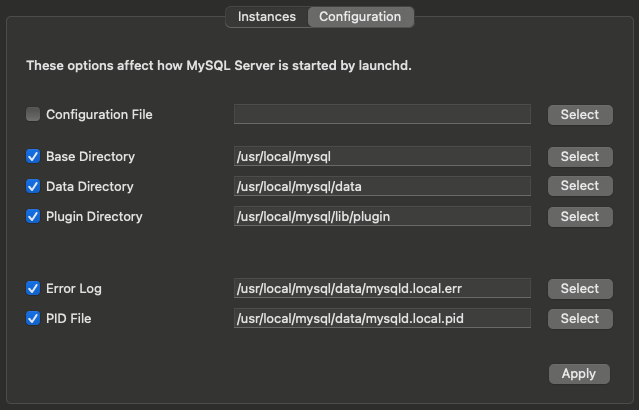Click the Base Directory label

pyautogui.click(x=90, y=157)
